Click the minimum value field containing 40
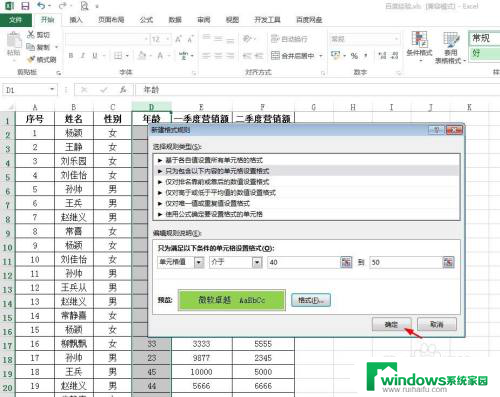The width and height of the screenshot is (500, 397). click(304, 262)
